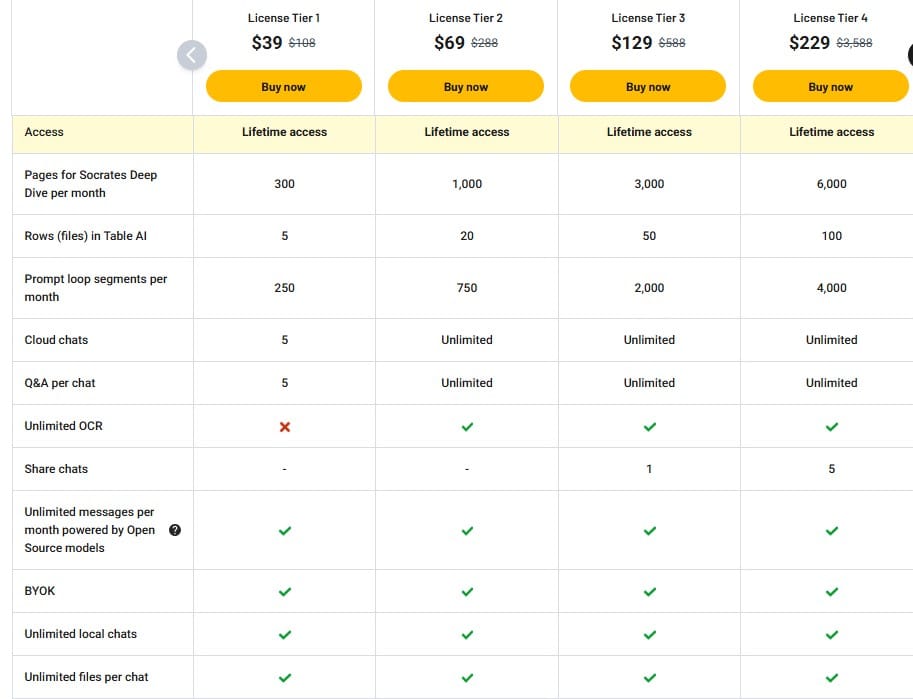Click Buy now under License Tier 1
Image resolution: width=913 pixels, height=699 pixels.
284,86
